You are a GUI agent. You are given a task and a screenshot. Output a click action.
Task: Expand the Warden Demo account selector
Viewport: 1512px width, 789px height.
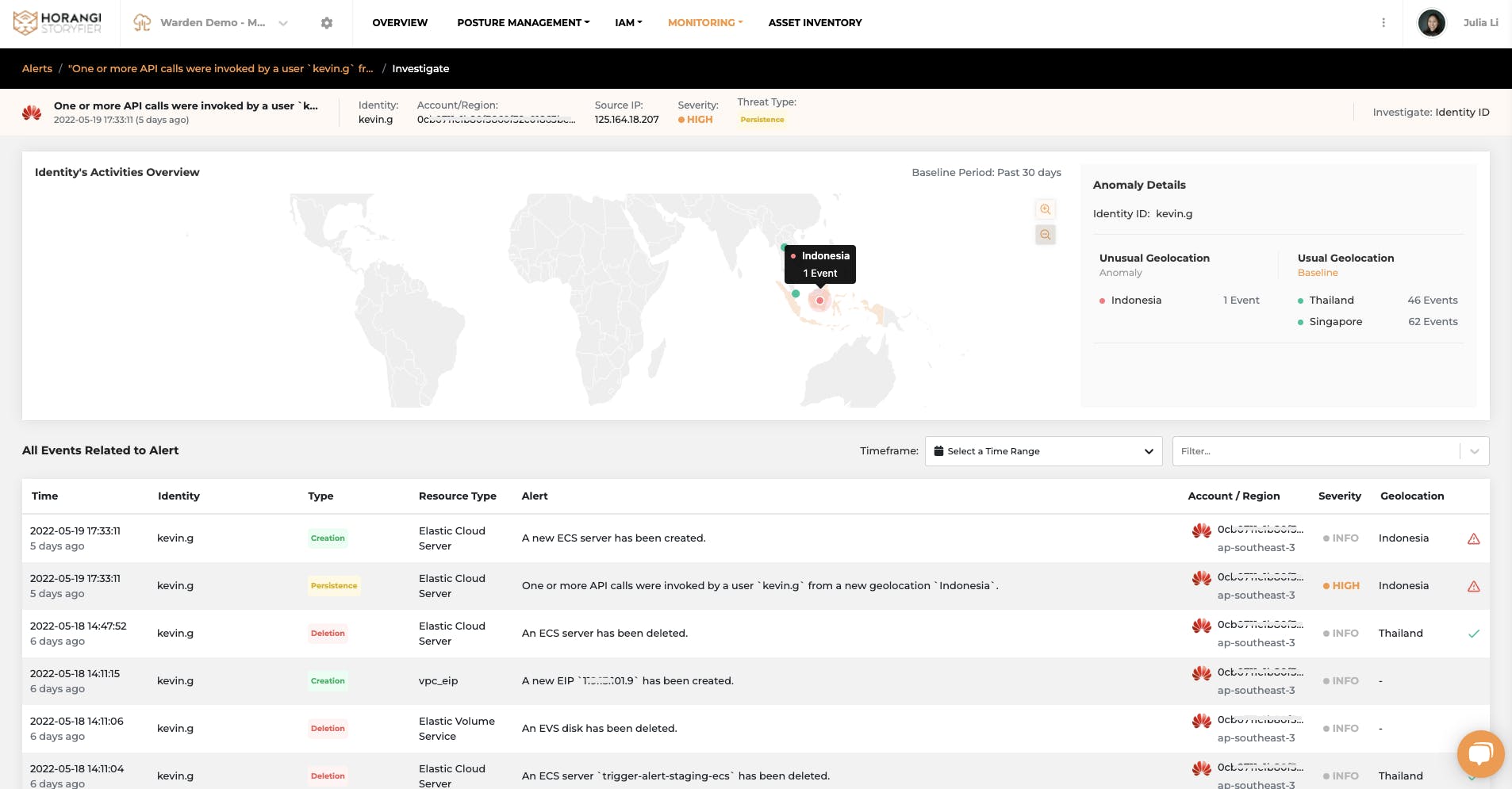coord(283,23)
